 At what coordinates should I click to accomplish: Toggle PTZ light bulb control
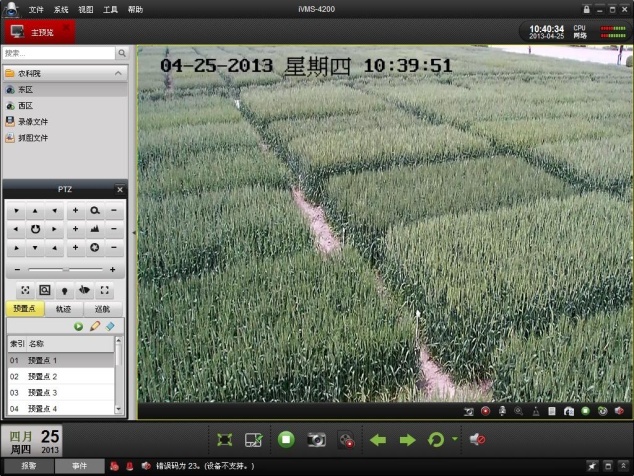tap(64, 289)
